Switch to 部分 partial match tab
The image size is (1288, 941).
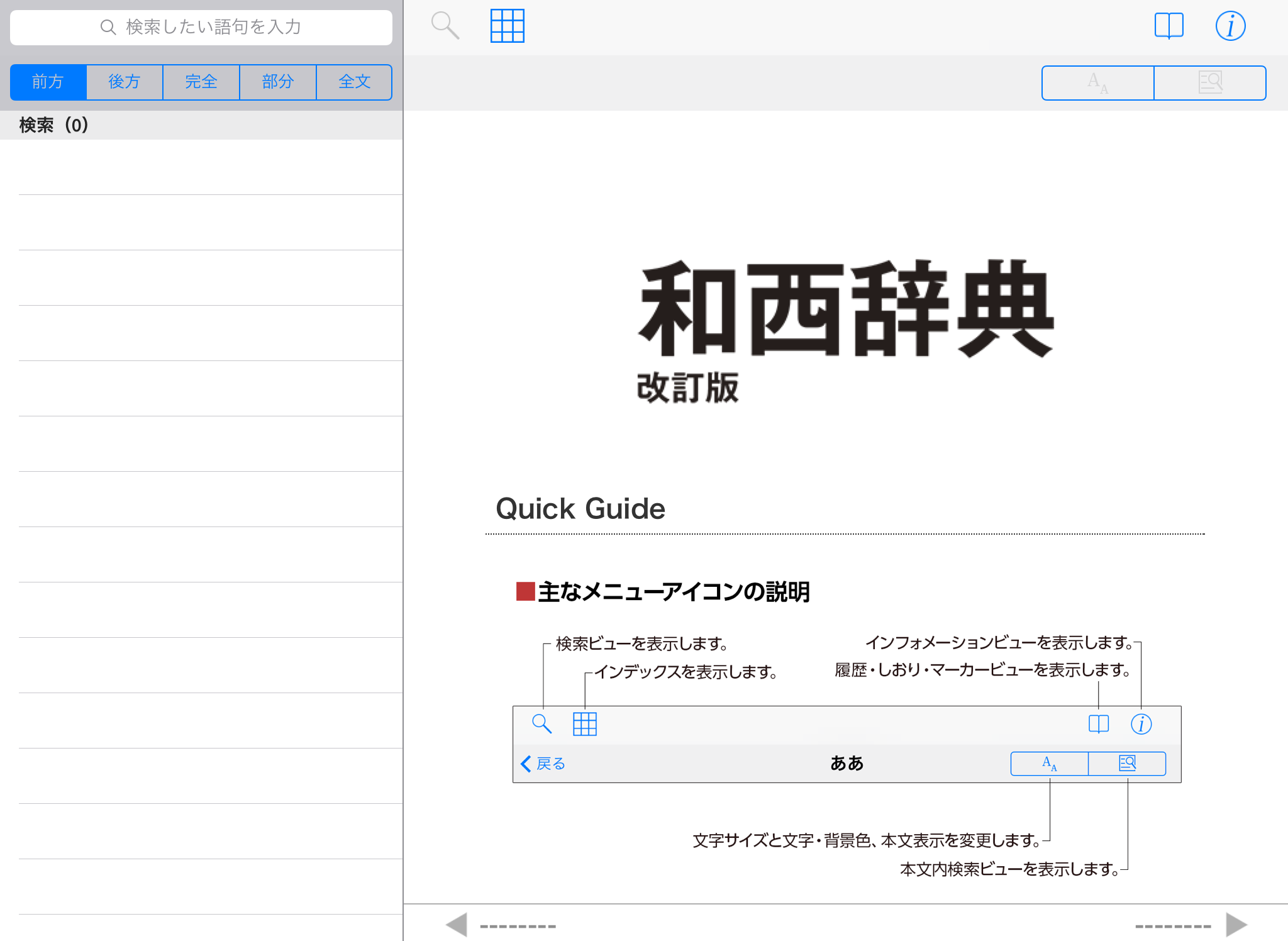tap(278, 82)
